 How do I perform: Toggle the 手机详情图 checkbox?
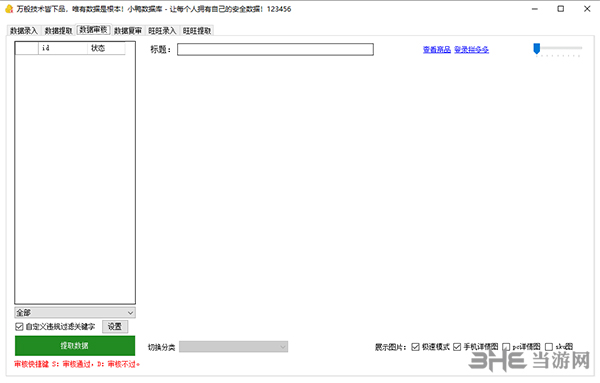click(457, 347)
